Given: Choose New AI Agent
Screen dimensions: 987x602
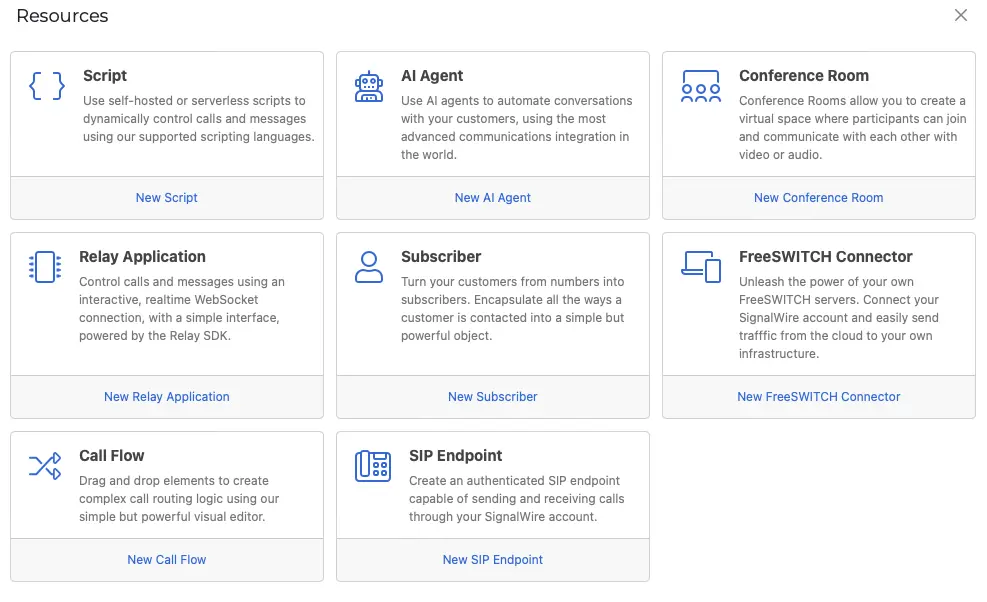Looking at the screenshot, I should point(493,198).
